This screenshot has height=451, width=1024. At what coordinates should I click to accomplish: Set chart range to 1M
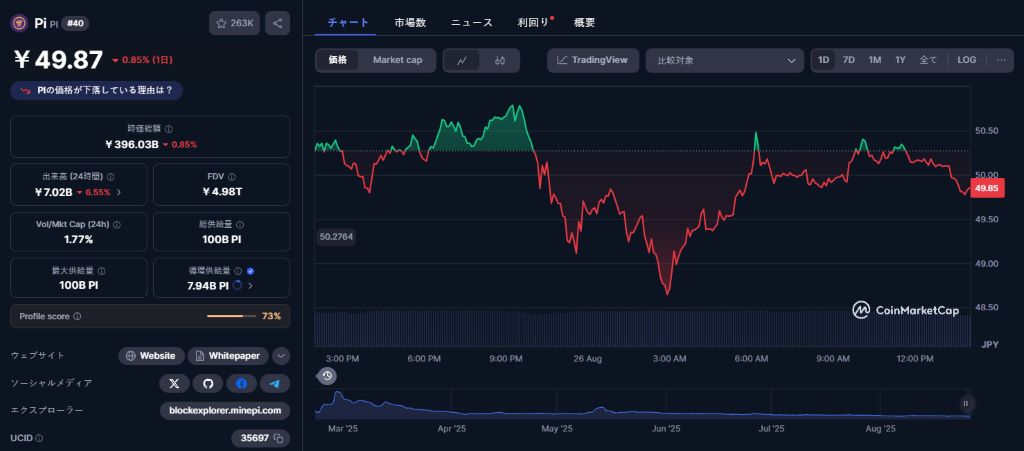(874, 60)
